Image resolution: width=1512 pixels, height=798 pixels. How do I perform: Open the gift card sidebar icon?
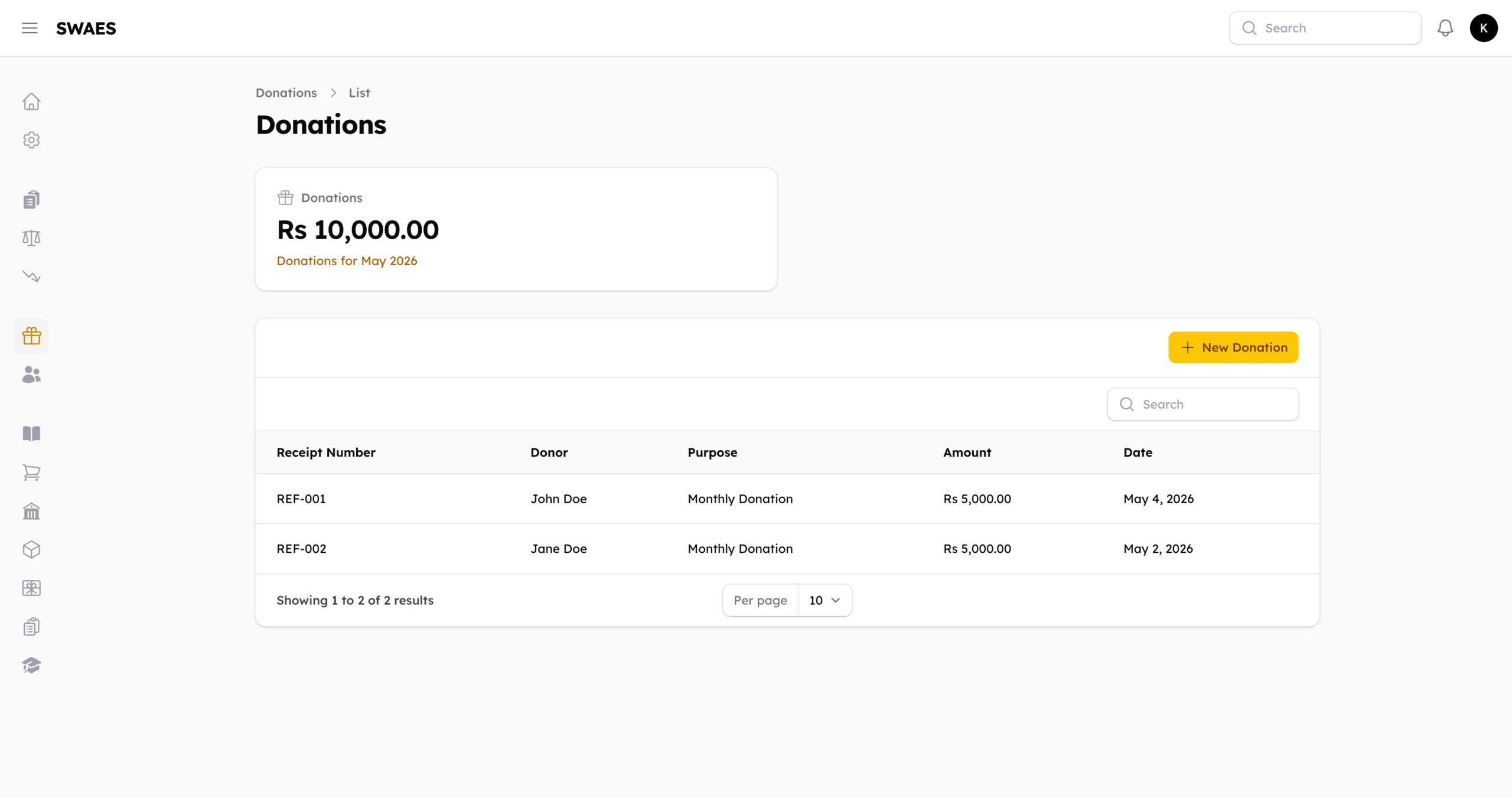[31, 588]
